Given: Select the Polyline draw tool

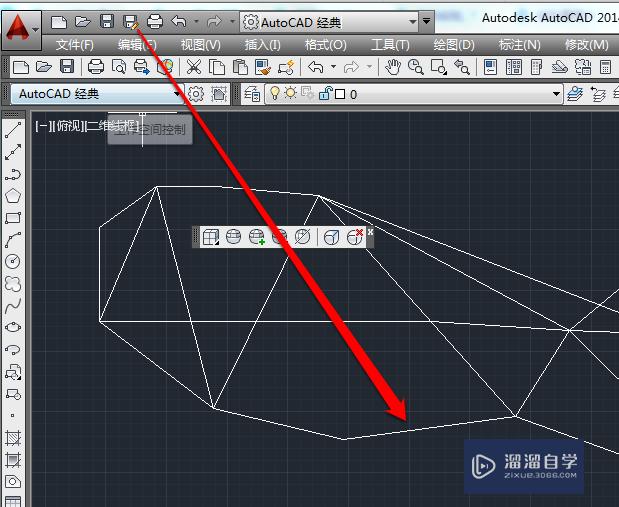Looking at the screenshot, I should coord(13,174).
